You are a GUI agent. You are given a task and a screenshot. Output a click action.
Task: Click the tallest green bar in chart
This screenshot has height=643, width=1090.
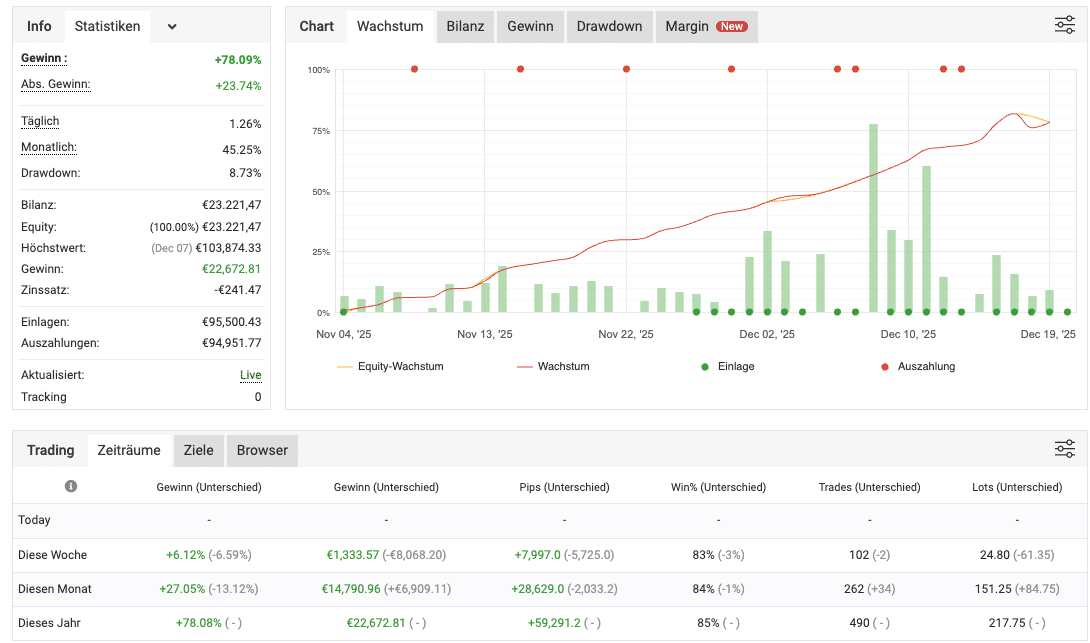click(x=873, y=218)
